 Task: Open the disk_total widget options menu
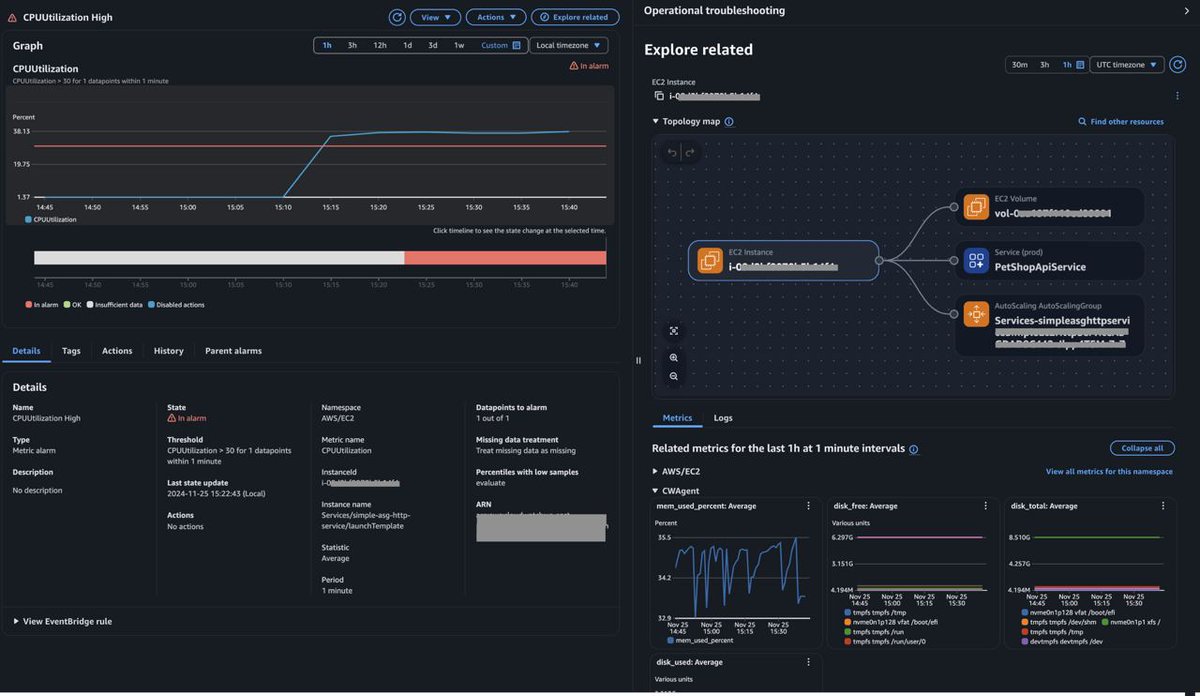click(x=1162, y=506)
